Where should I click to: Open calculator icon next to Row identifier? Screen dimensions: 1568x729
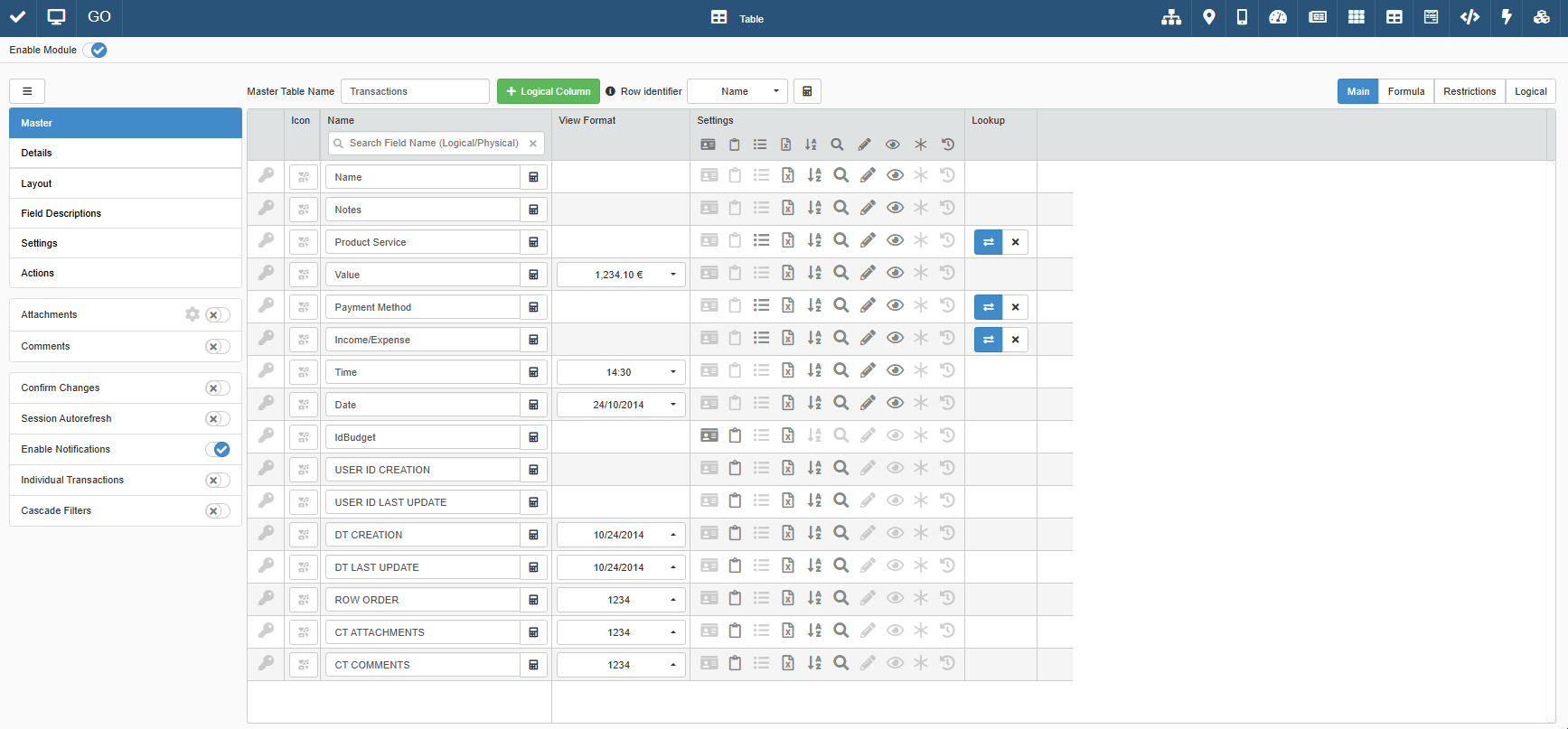point(807,91)
